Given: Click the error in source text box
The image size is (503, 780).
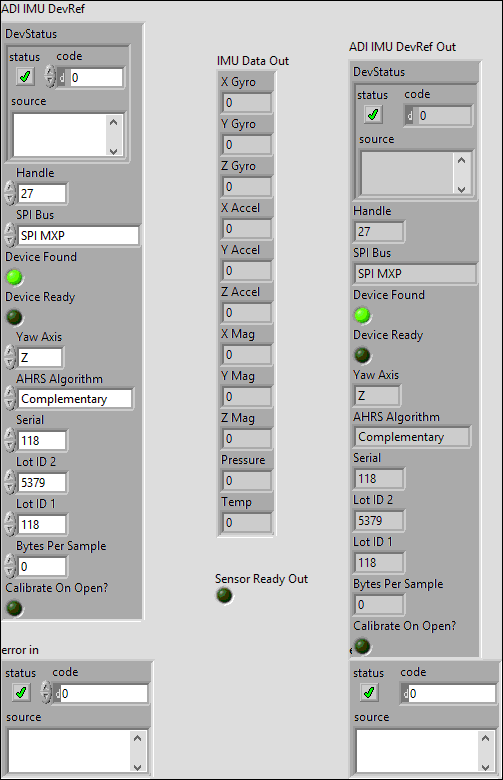Looking at the screenshot, I should point(69,751).
